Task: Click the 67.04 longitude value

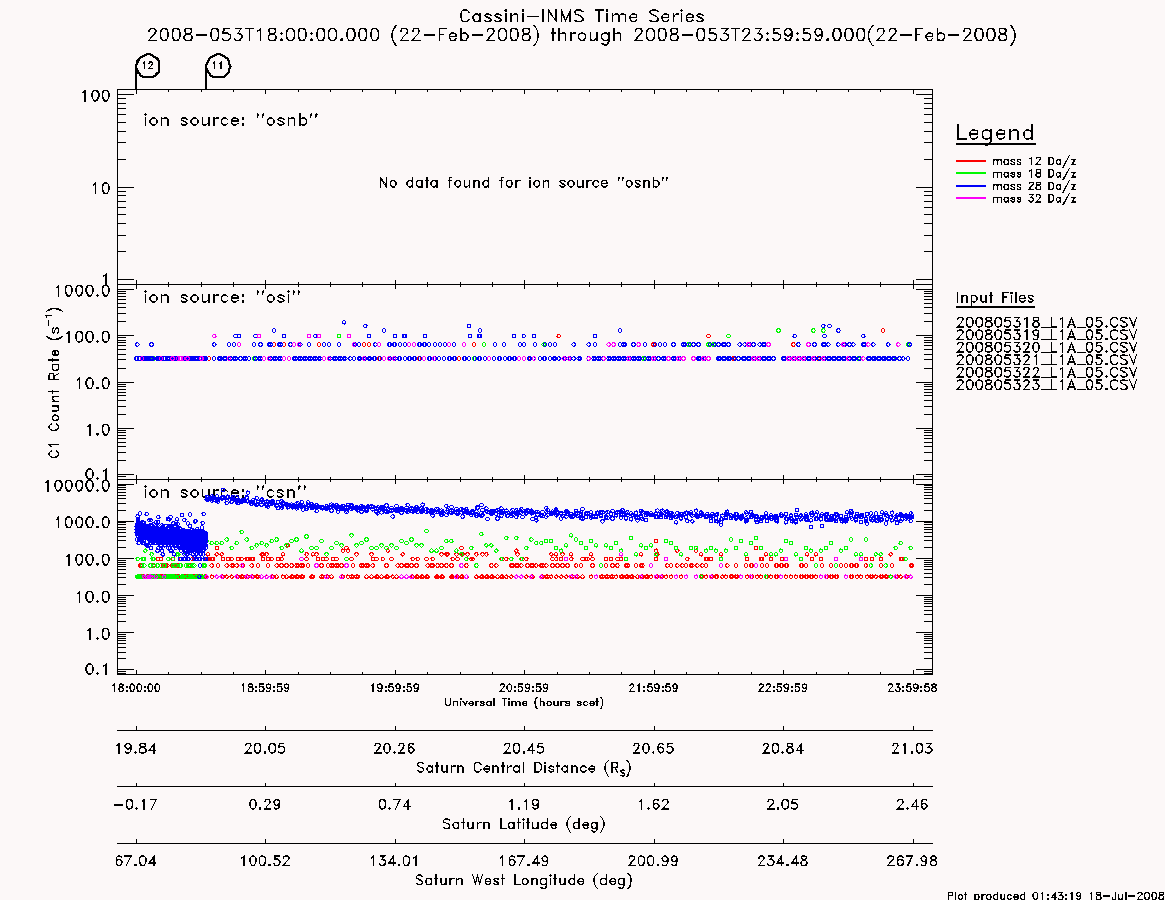Action: coord(136,861)
